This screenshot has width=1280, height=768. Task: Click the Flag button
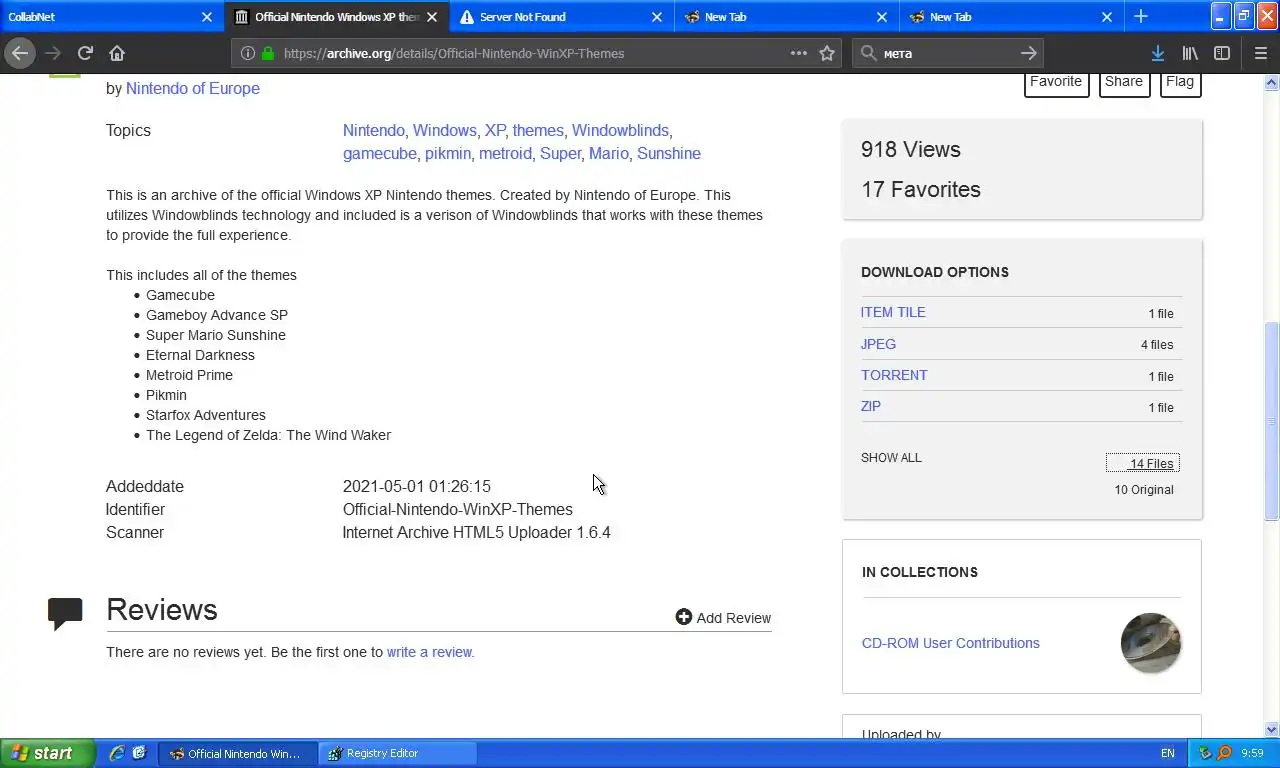(x=1180, y=83)
